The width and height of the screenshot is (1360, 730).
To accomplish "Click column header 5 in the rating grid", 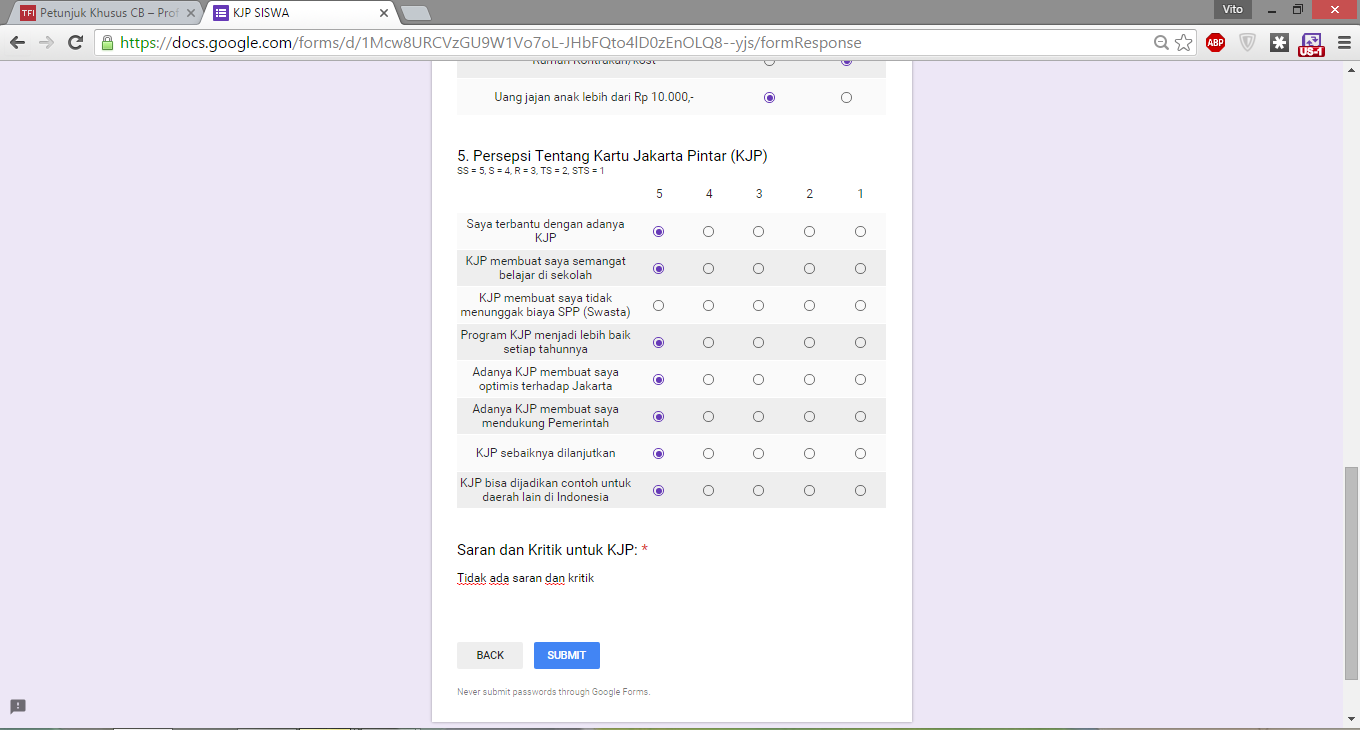I will (x=659, y=194).
